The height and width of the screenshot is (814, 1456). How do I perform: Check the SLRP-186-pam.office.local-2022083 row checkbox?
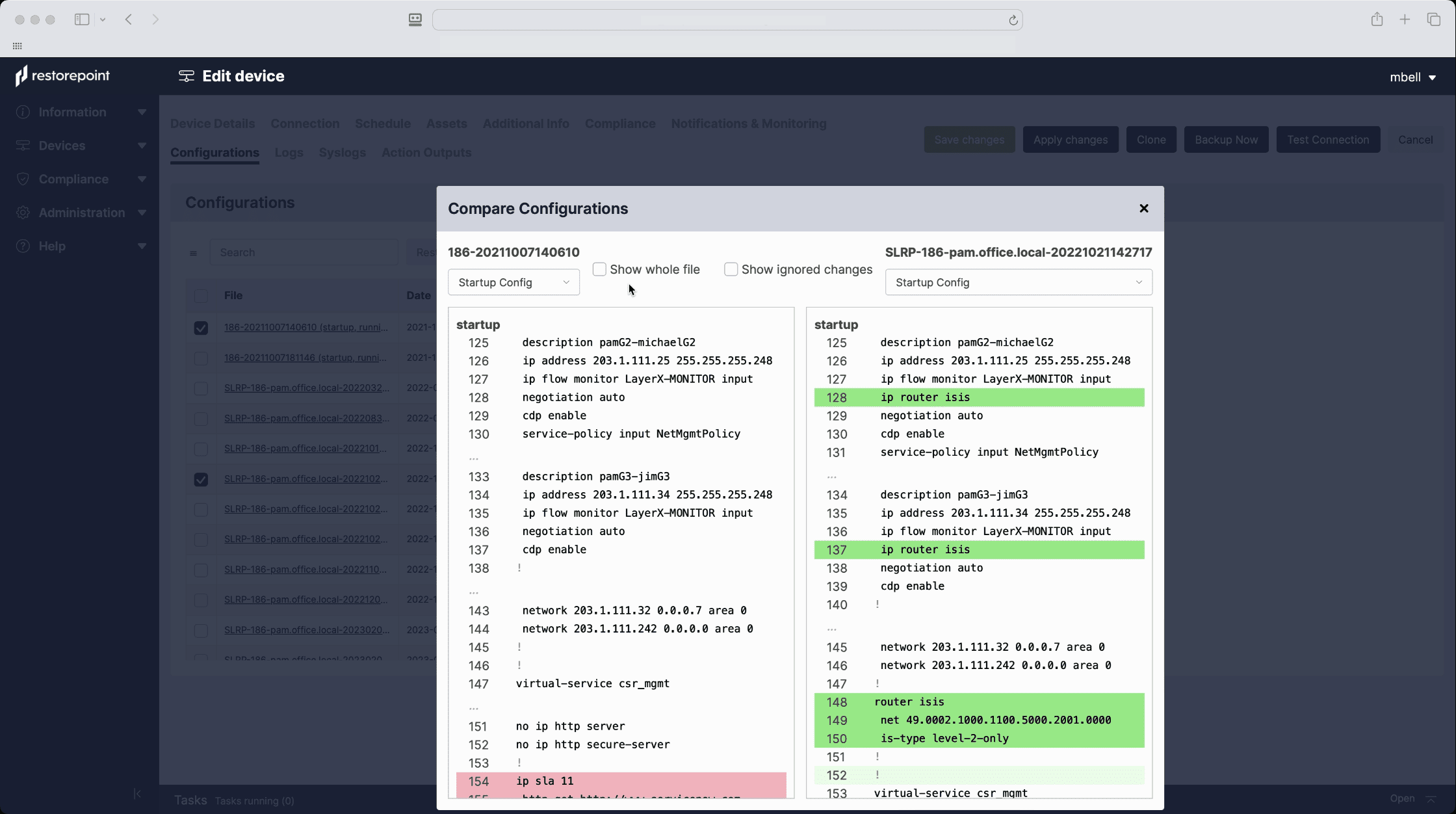pos(201,419)
